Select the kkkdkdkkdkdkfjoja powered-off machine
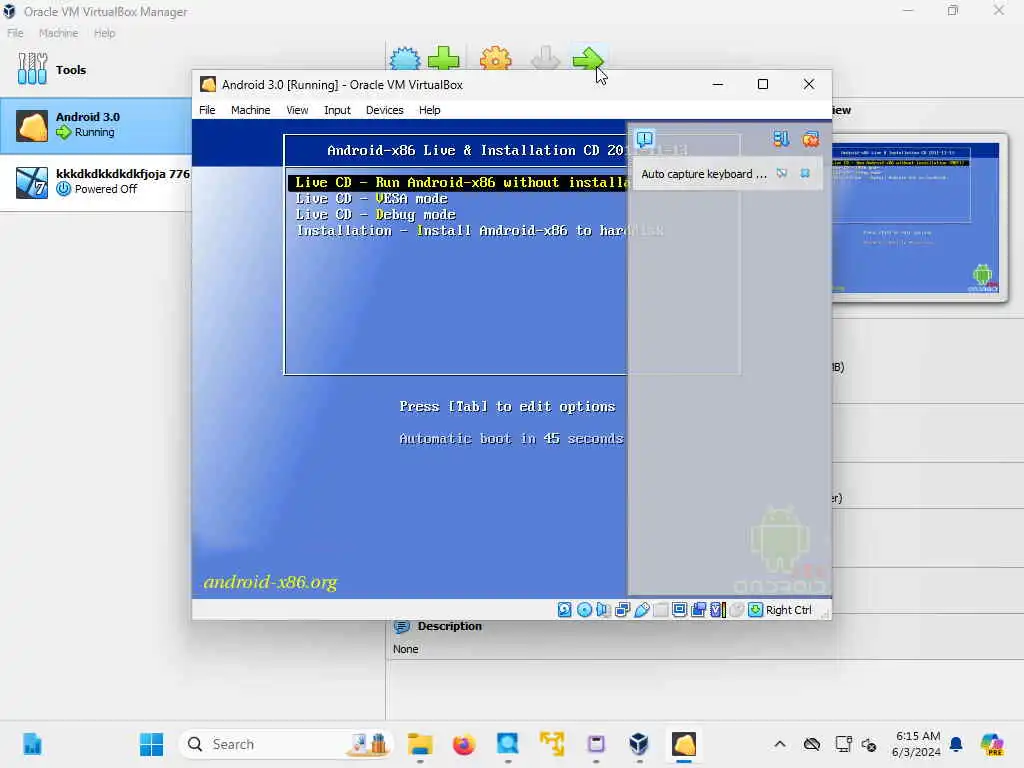This screenshot has height=768, width=1024. pos(95,182)
